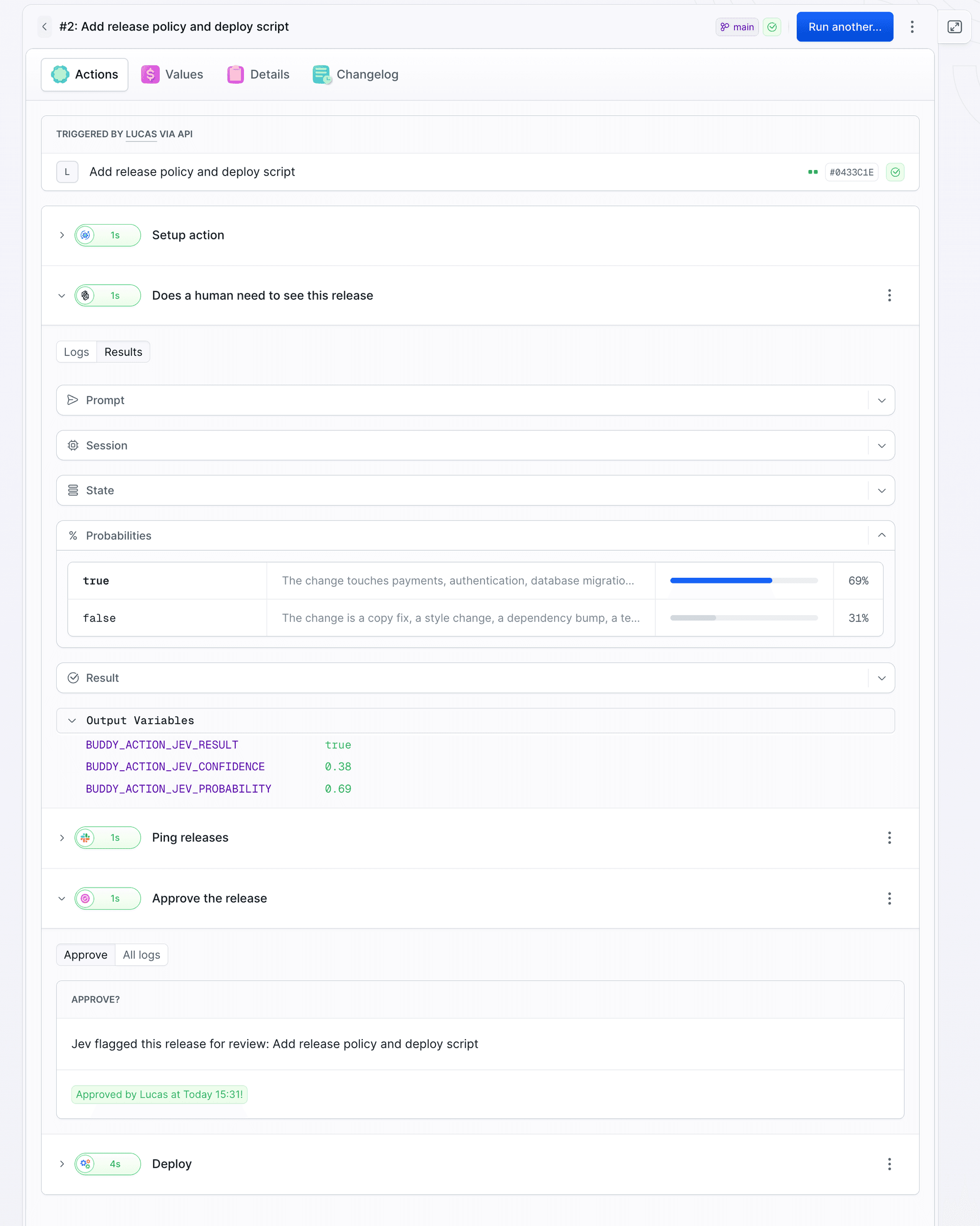Click the commit row's green check status icon
980x1226 pixels.
[x=895, y=173]
